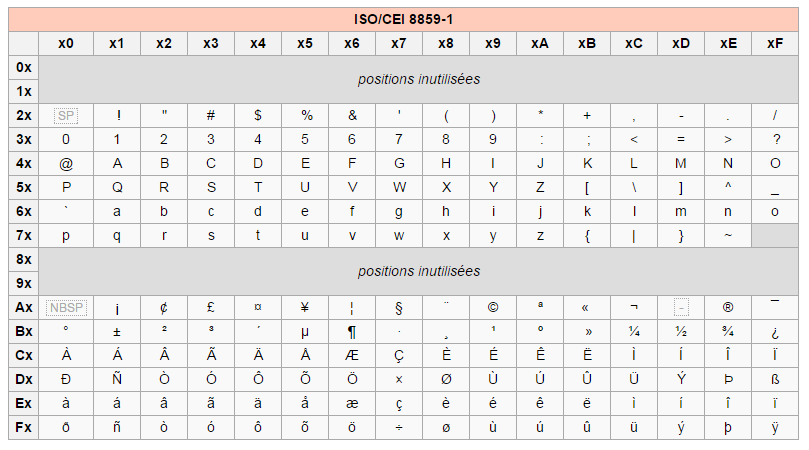Click the at sign @ cell

click(x=66, y=164)
